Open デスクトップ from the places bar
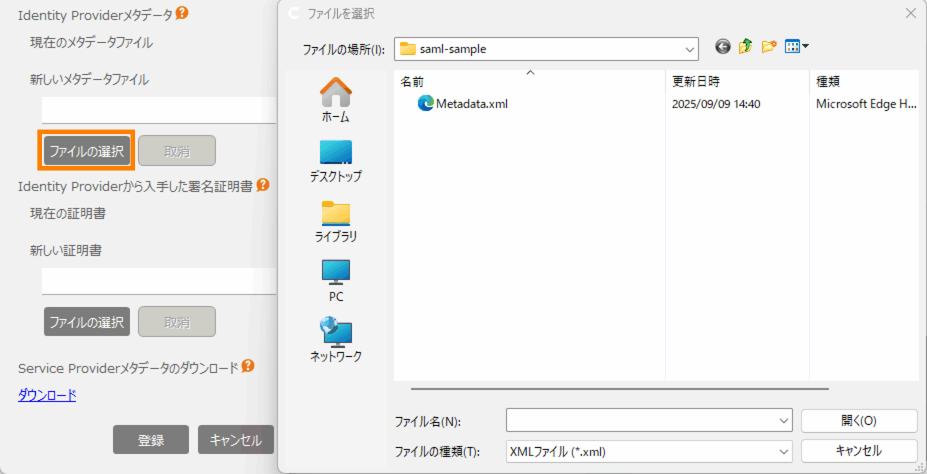The image size is (927, 474). (x=335, y=160)
